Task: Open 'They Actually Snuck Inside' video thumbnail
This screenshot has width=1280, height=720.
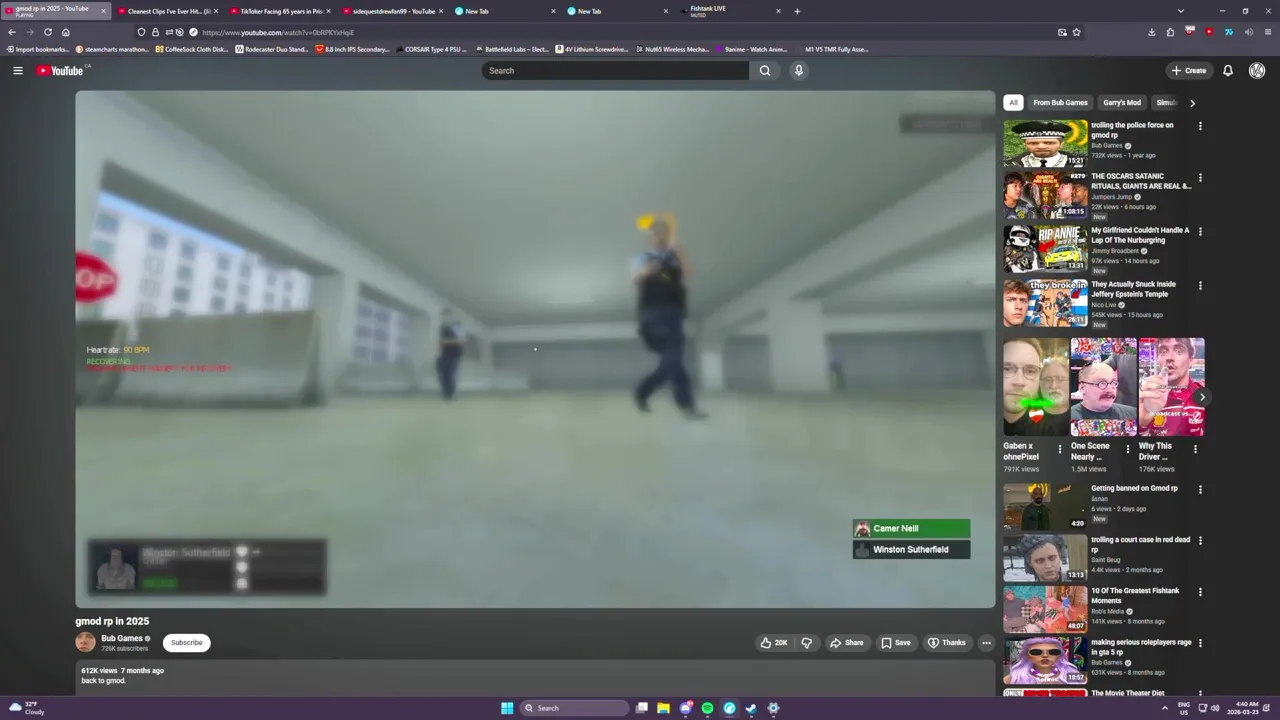Action: (1045, 303)
